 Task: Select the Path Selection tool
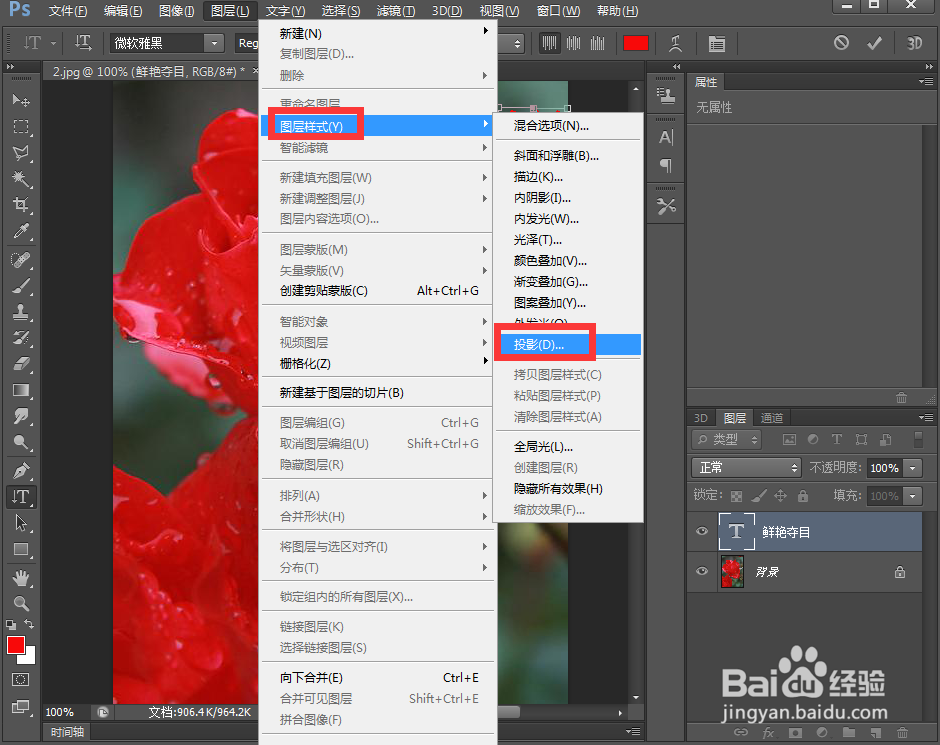21,523
